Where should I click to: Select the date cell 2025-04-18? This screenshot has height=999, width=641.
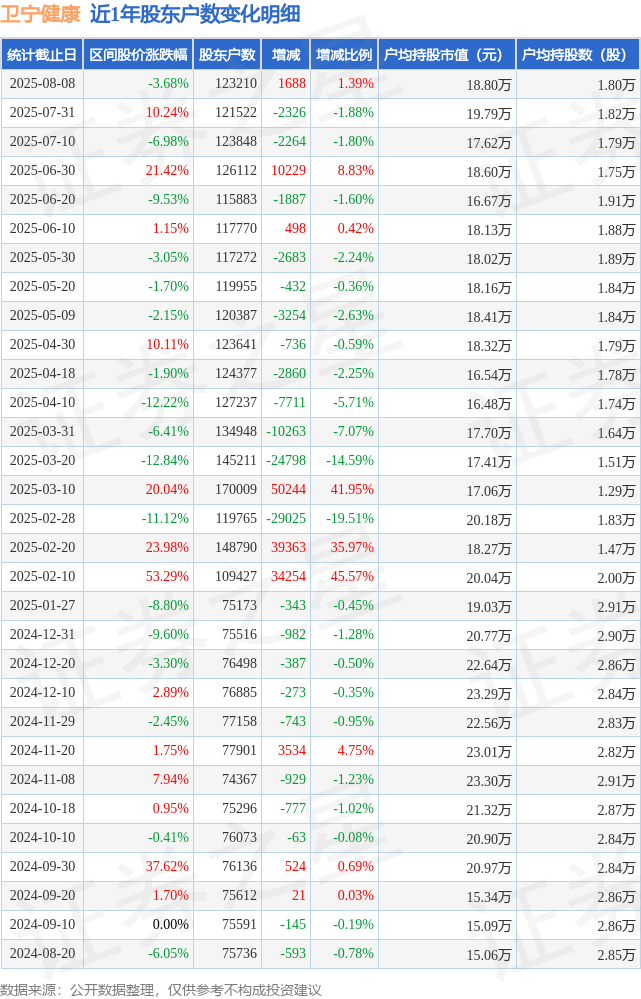(42, 373)
